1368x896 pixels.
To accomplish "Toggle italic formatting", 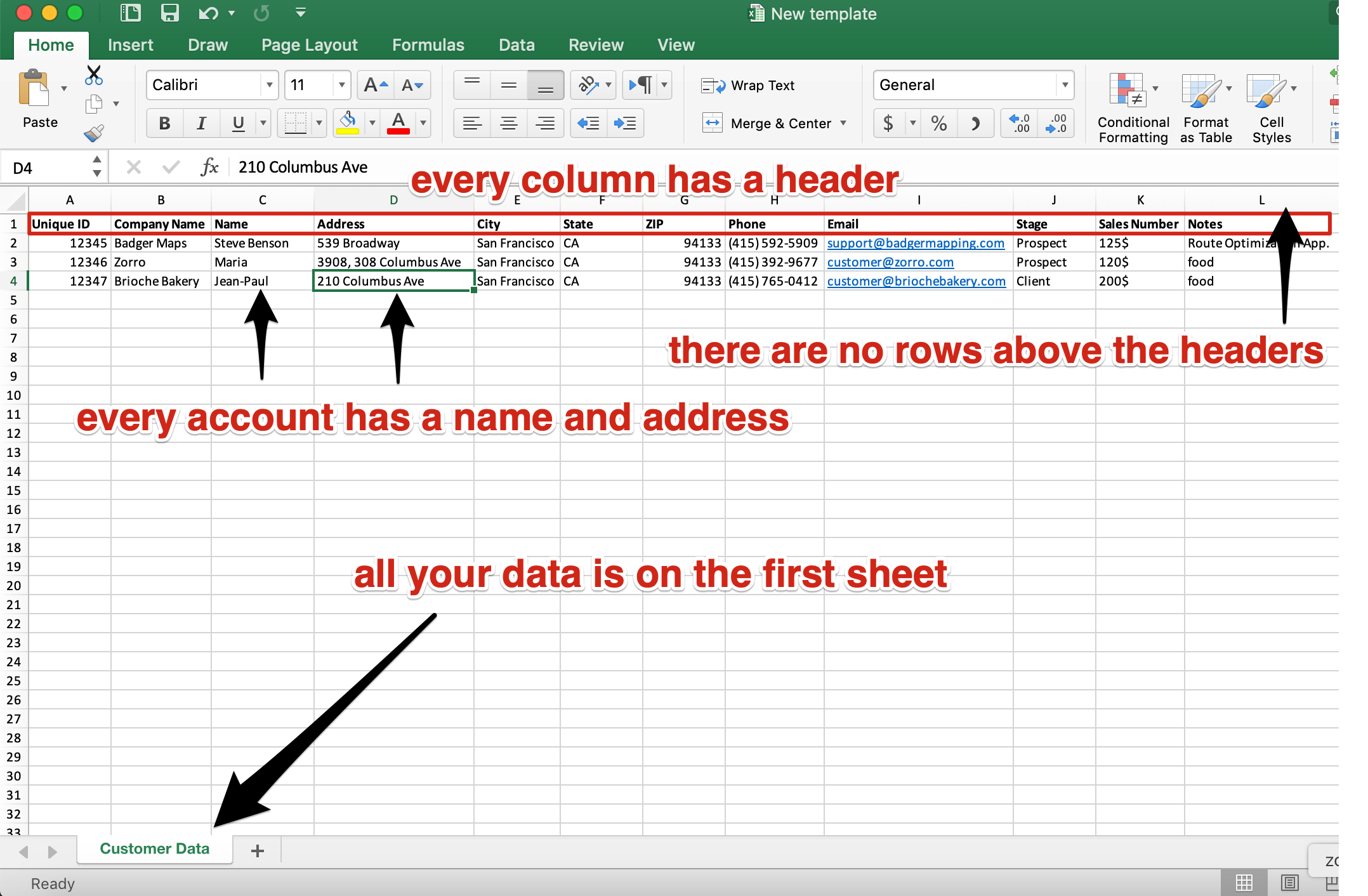I will [201, 122].
